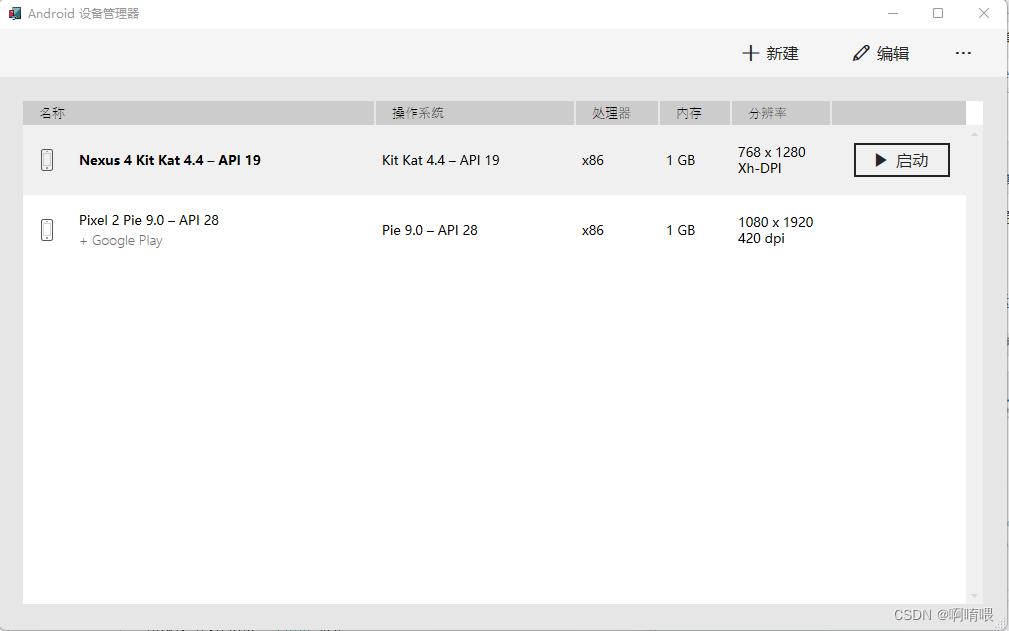Click the 分辨率 column header
The image size is (1009, 631).
(x=781, y=113)
